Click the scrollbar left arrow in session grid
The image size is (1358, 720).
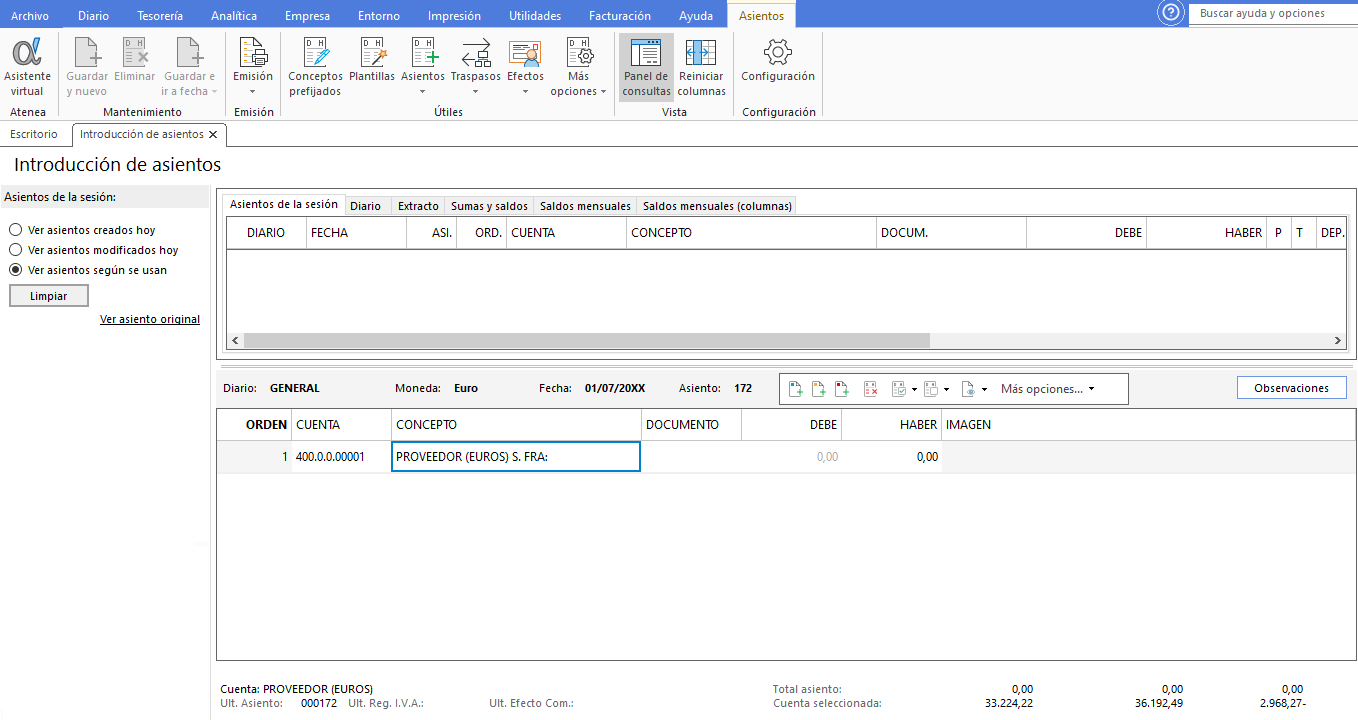235,341
